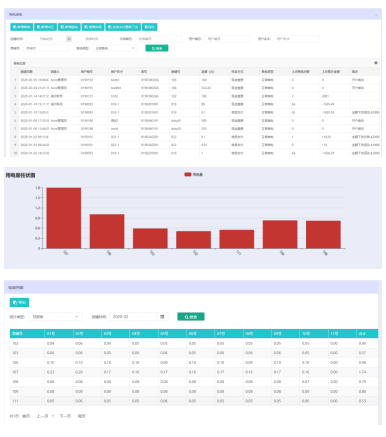Open the calendar icon beside the 2020-02 field
This screenshot has width=386, height=437.
[162, 317]
